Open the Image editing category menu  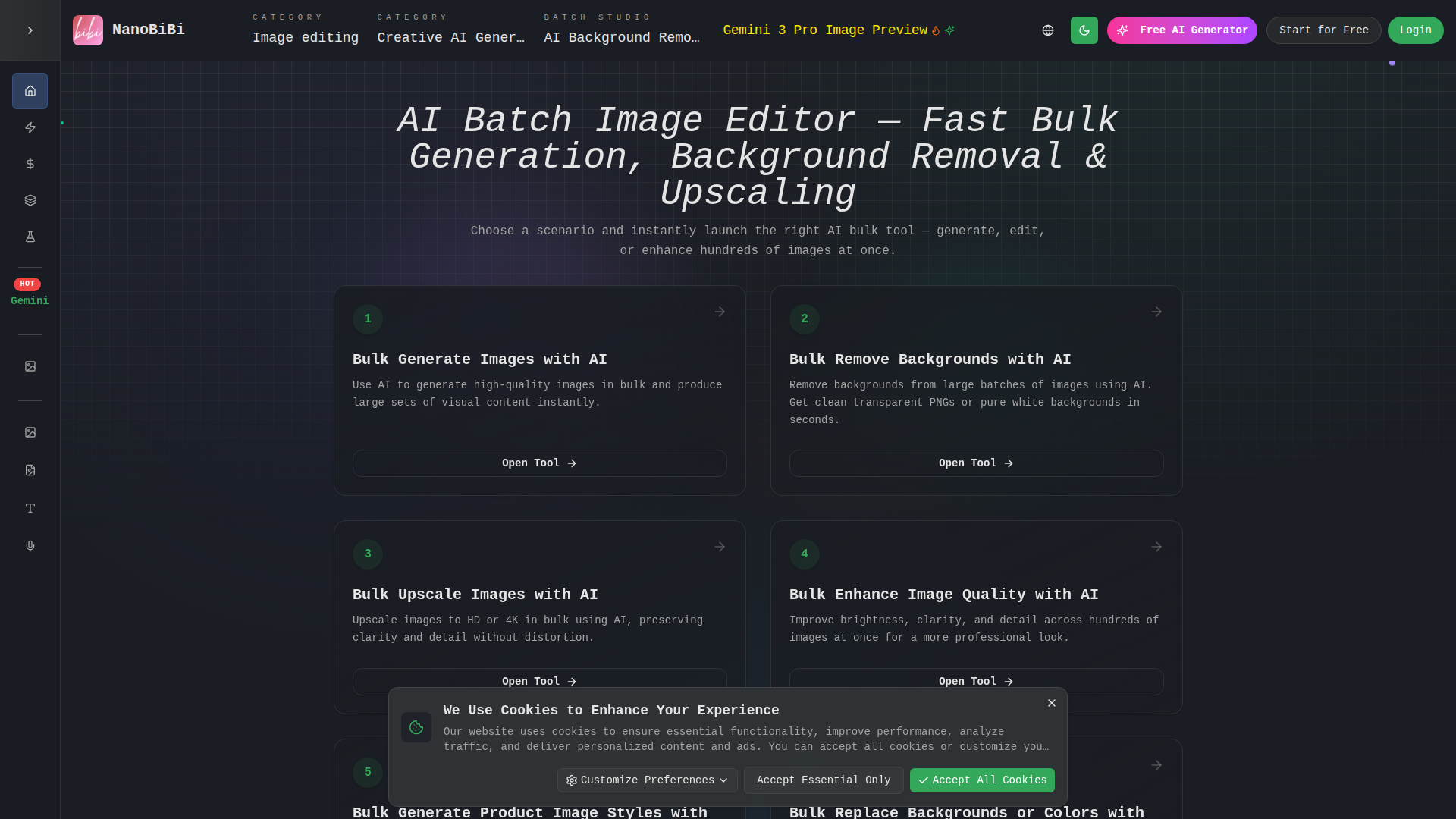[x=305, y=37]
